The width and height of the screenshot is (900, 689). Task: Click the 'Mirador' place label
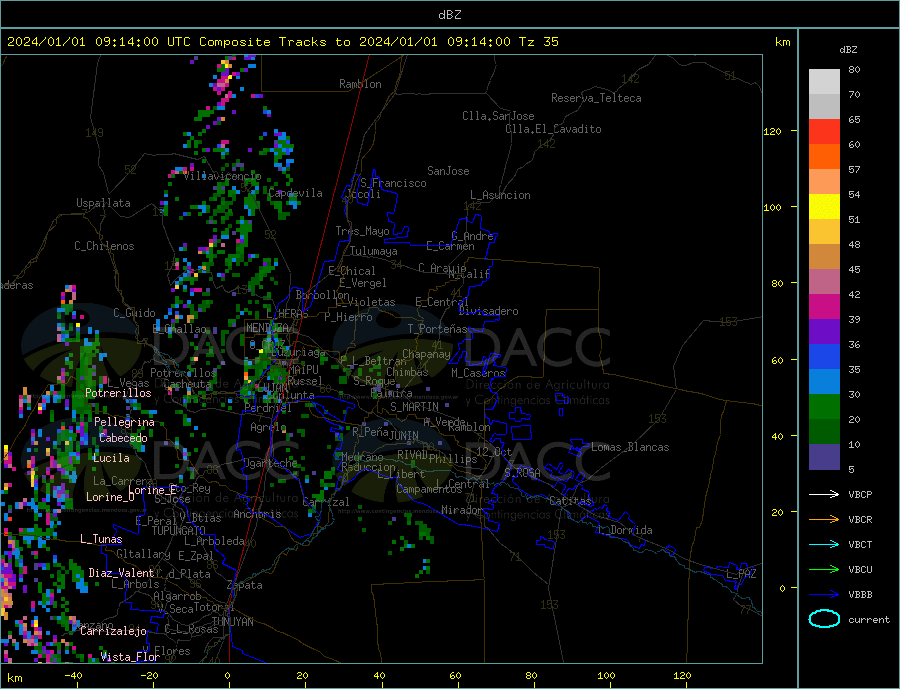pos(462,510)
